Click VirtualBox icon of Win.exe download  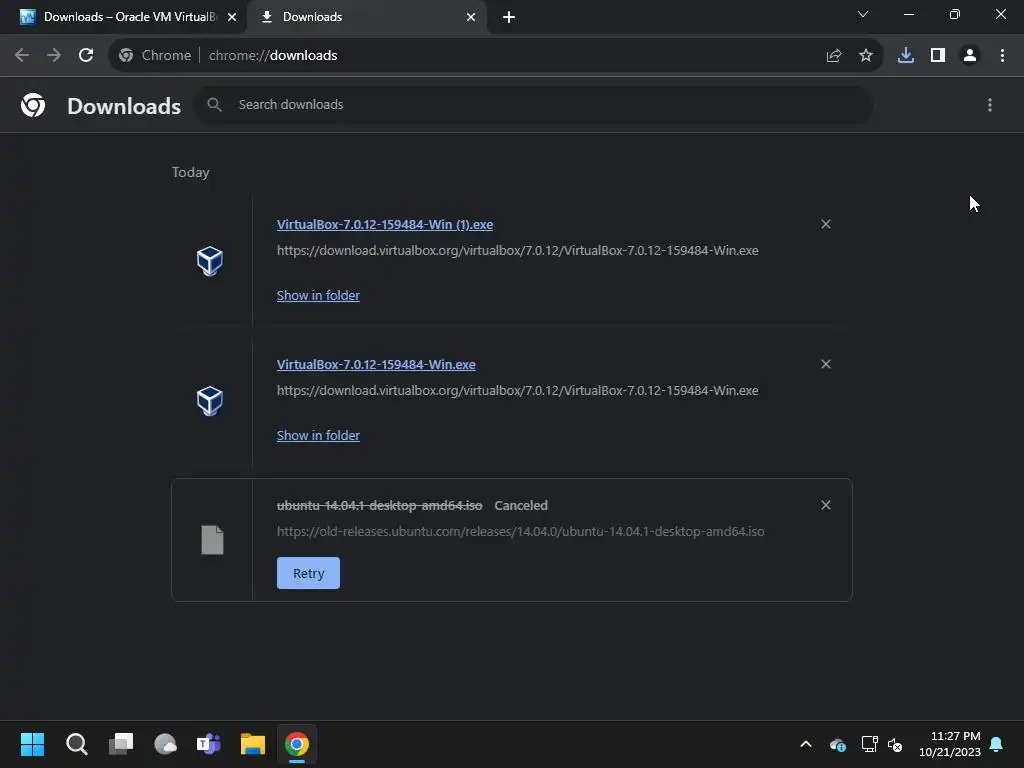(210, 401)
